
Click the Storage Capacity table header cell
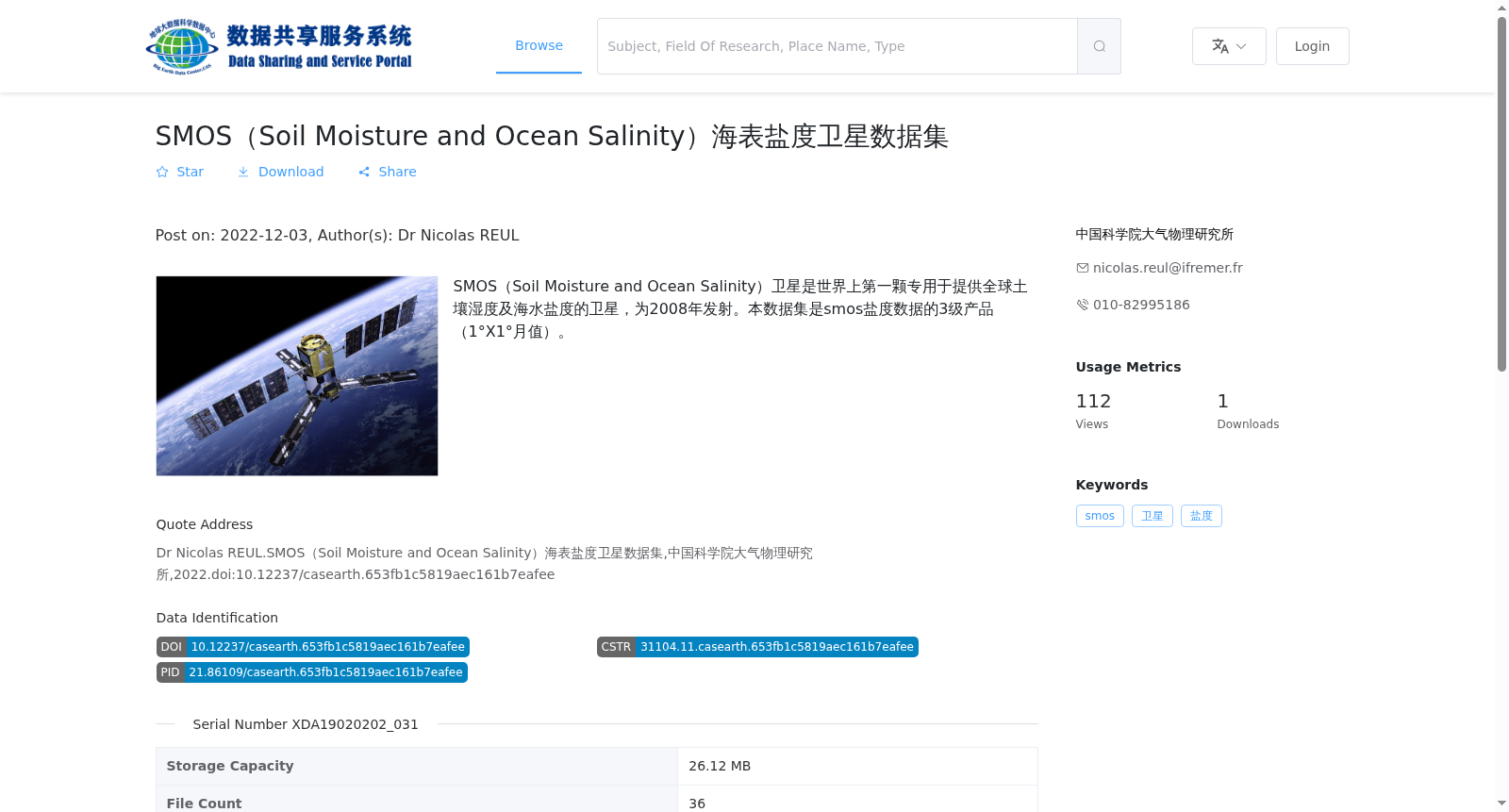(x=417, y=766)
